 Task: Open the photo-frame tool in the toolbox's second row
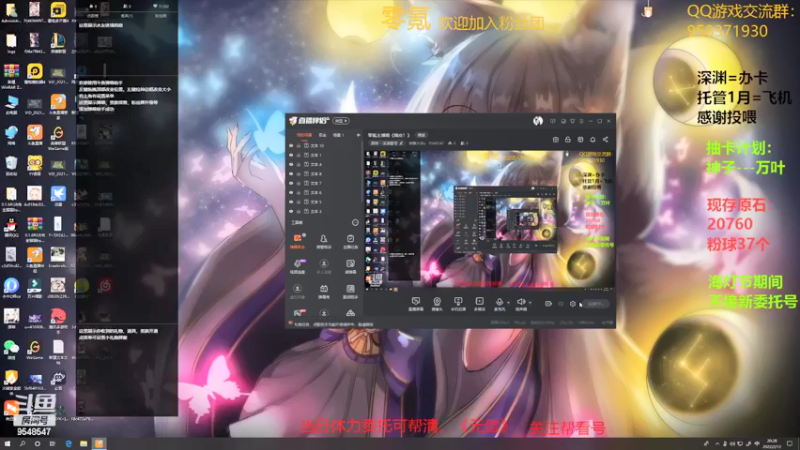pyautogui.click(x=350, y=266)
